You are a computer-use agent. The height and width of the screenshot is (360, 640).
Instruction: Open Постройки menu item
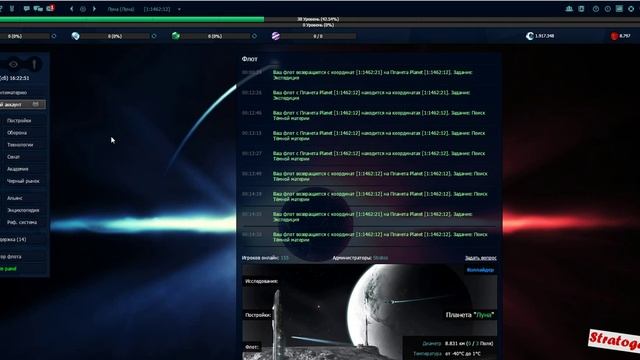[x=19, y=121]
